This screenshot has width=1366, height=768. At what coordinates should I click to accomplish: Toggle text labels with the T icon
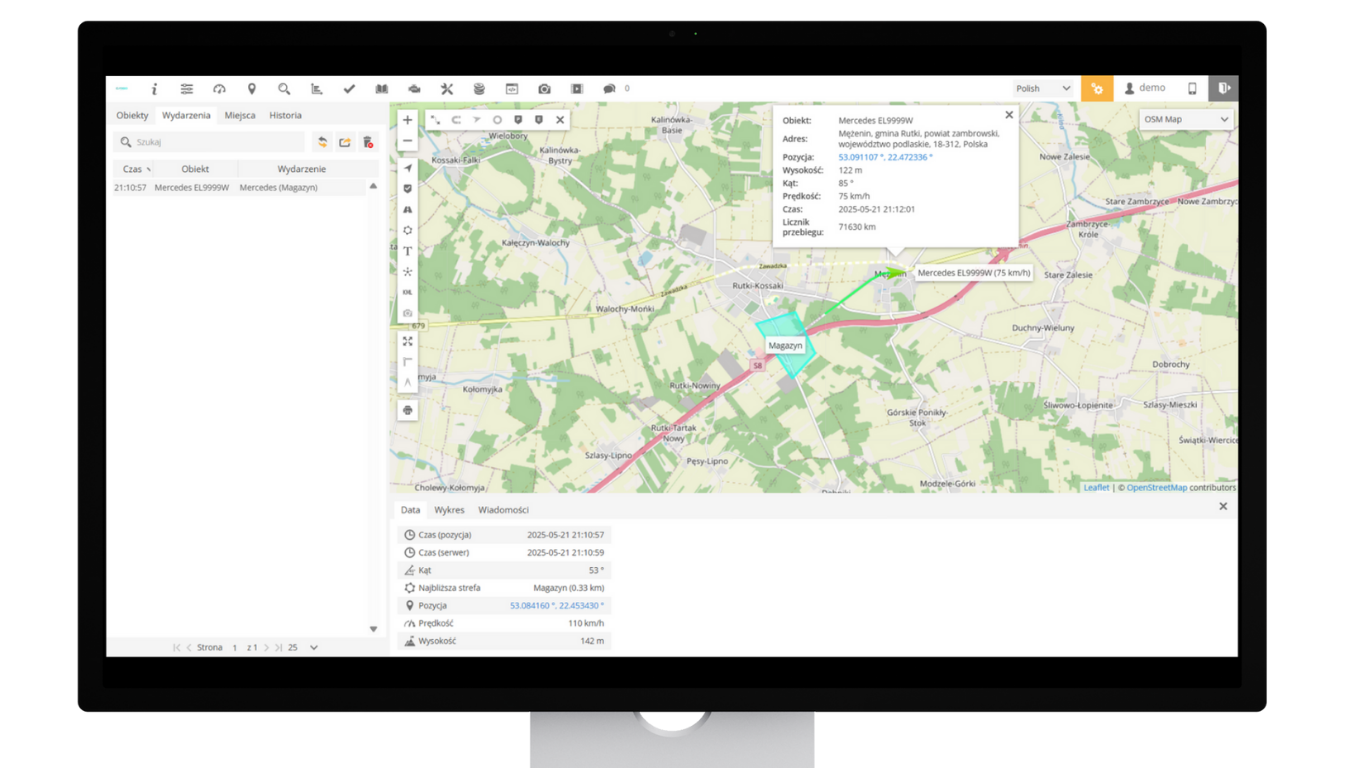(x=408, y=251)
